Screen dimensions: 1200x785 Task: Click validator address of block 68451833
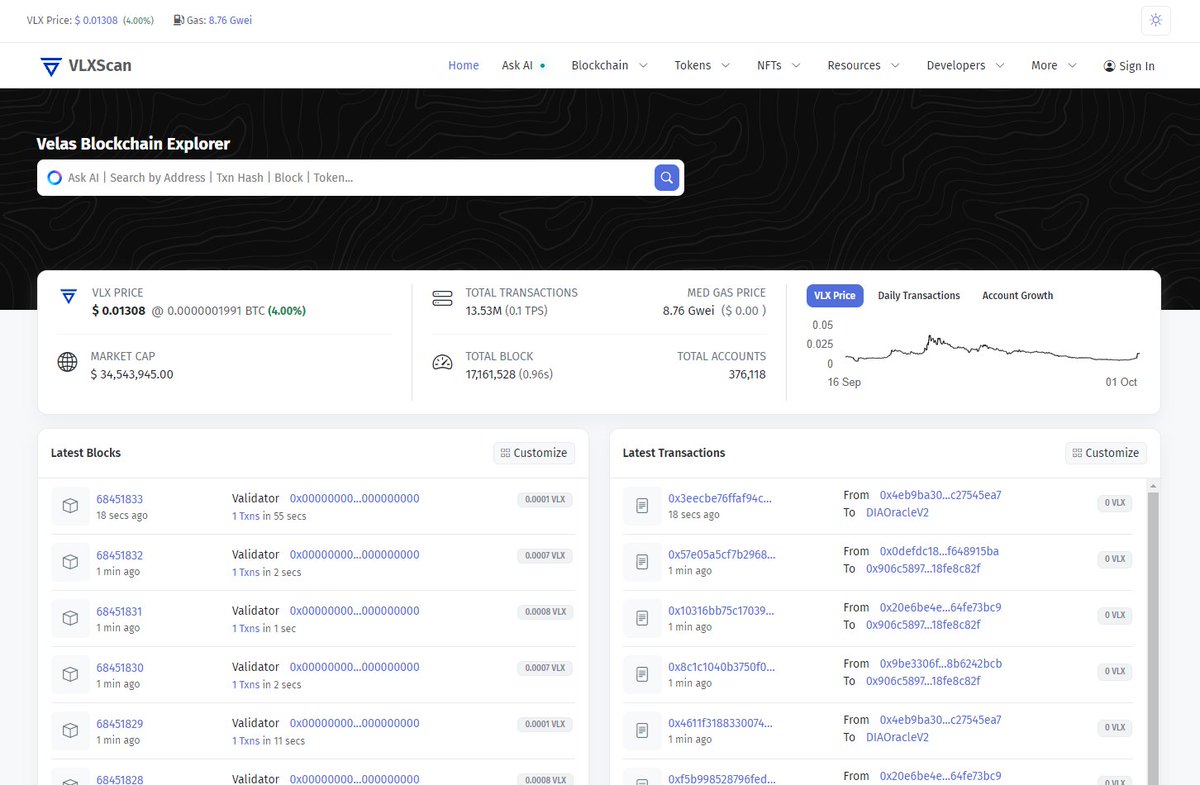pyautogui.click(x=354, y=498)
